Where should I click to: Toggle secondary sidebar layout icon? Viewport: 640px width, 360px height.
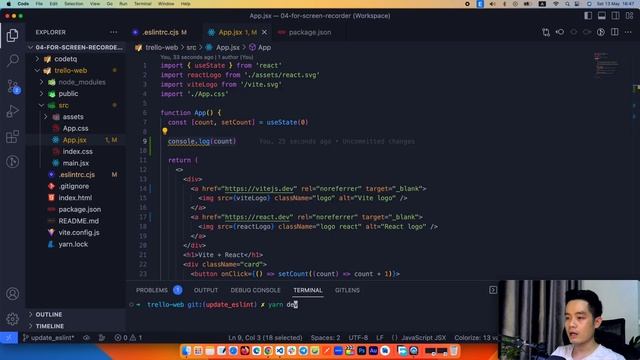616,16
